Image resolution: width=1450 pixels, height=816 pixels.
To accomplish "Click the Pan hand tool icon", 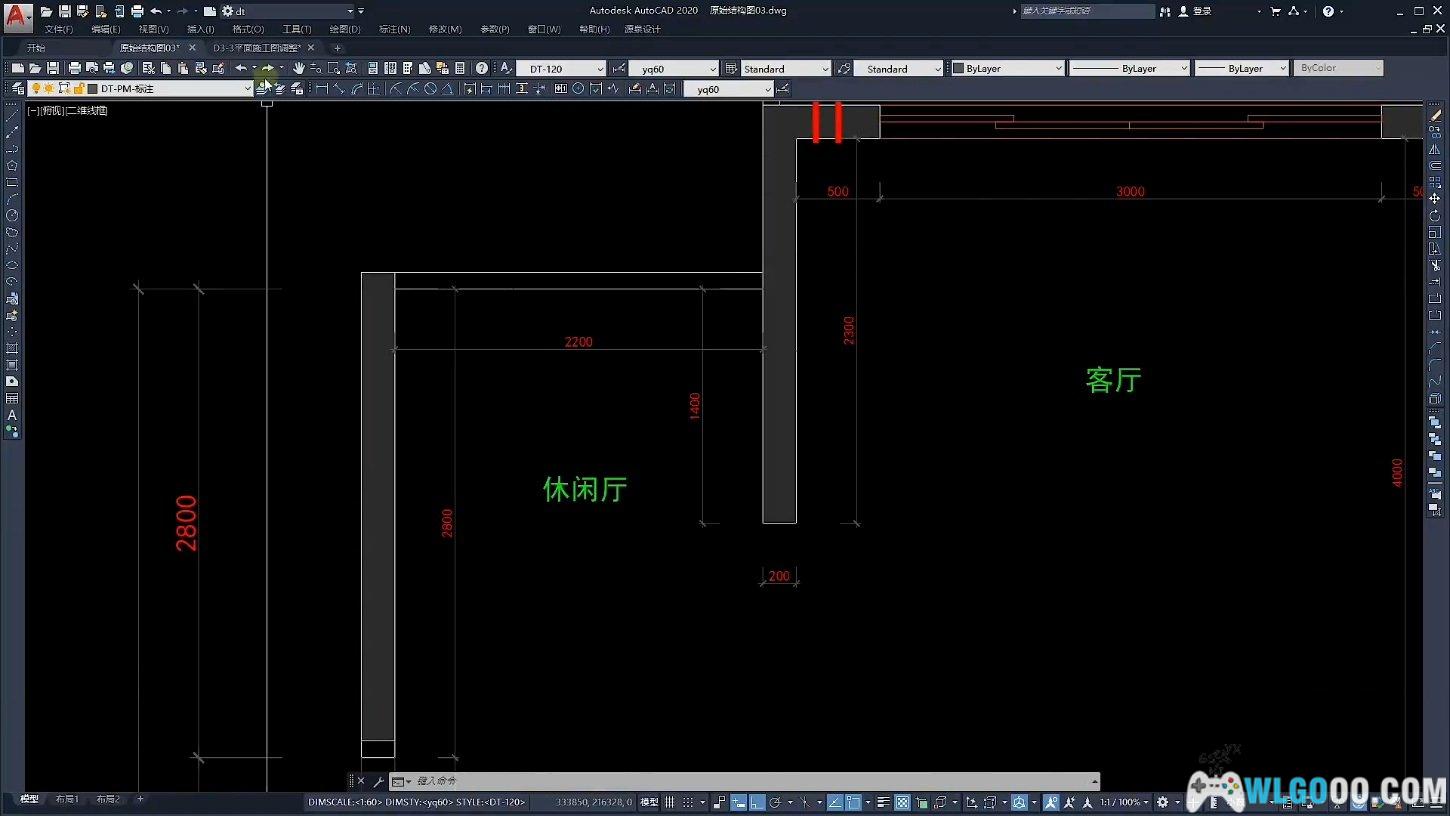I will (298, 68).
